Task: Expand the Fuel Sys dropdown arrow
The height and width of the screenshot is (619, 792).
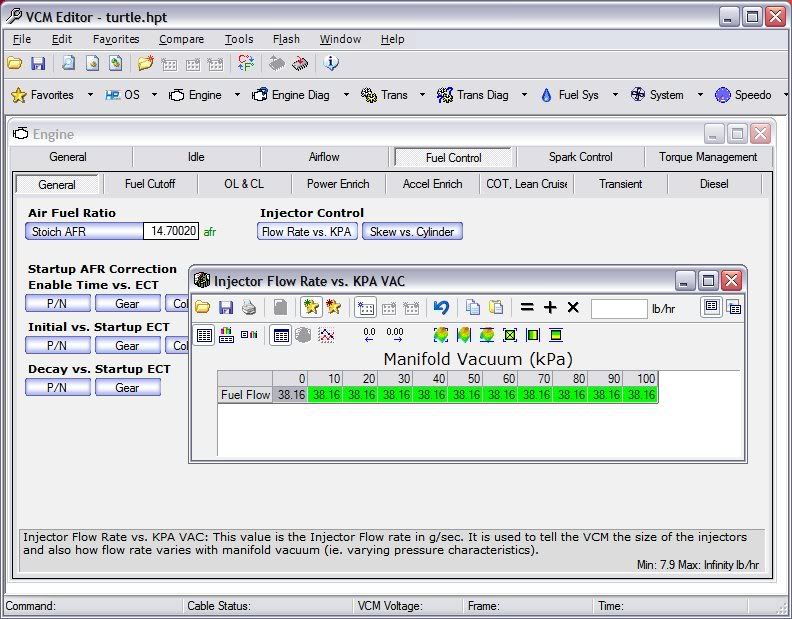Action: [x=615, y=94]
